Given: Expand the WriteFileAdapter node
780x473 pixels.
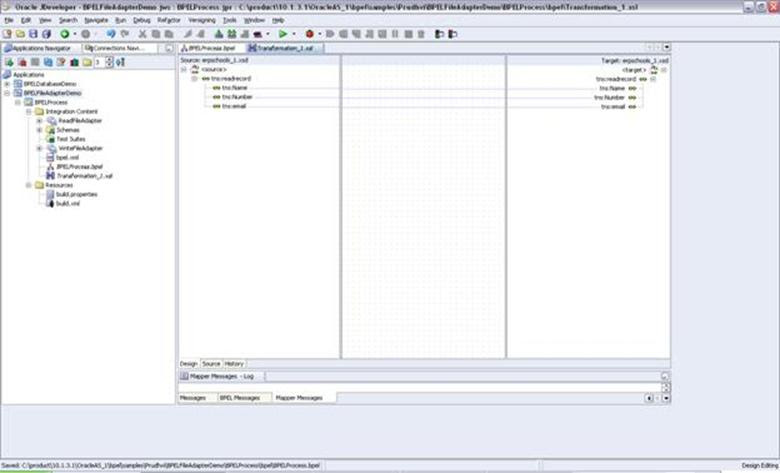Looking at the screenshot, I should [x=39, y=148].
